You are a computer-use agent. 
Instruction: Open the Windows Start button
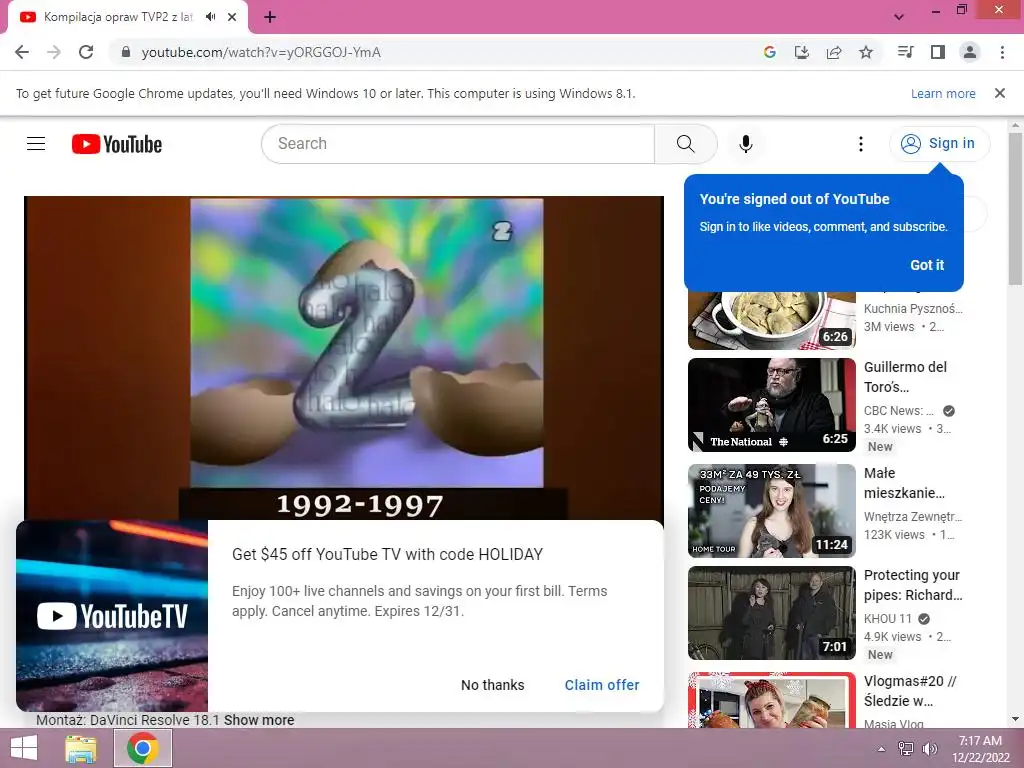click(24, 748)
